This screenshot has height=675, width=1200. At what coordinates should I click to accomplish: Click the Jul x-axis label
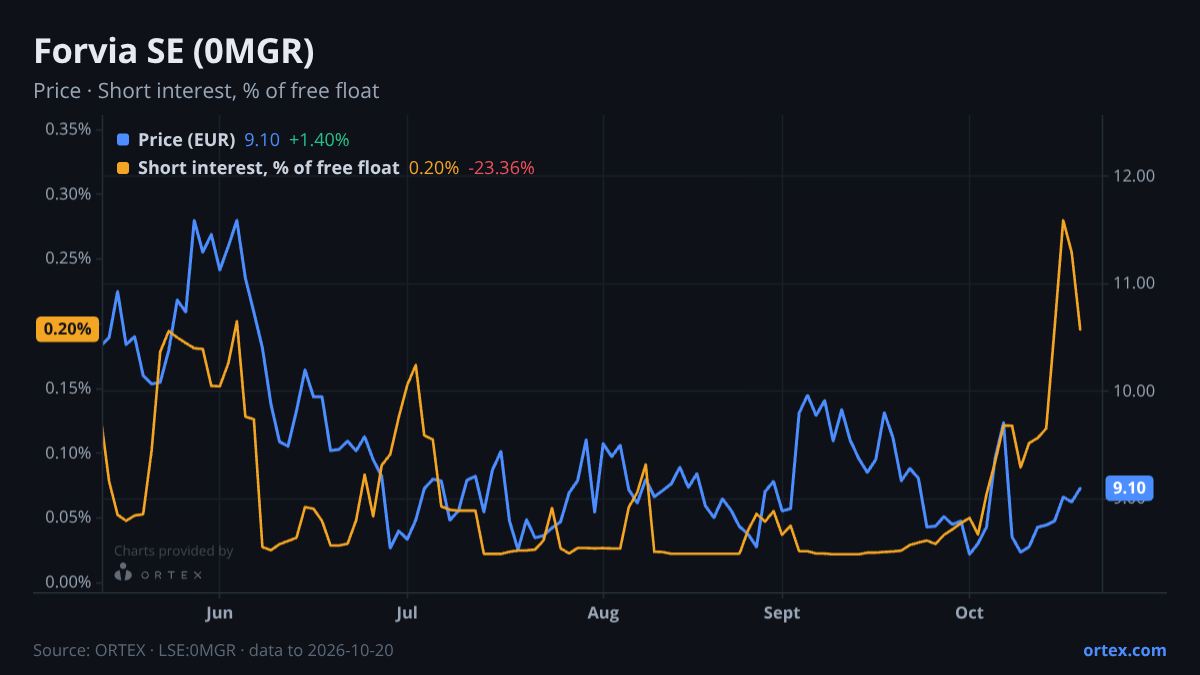point(406,613)
